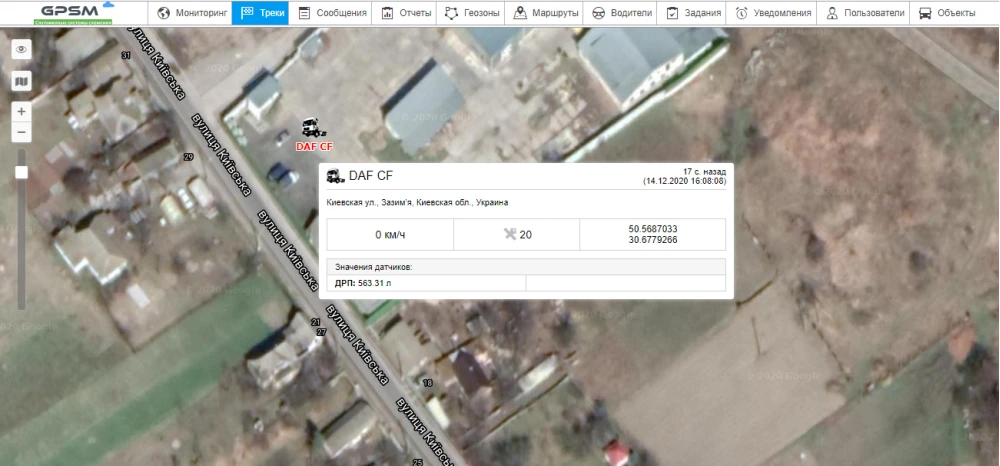The image size is (1000, 466).
Task: Zoom in with the plus button
Action: [x=22, y=111]
